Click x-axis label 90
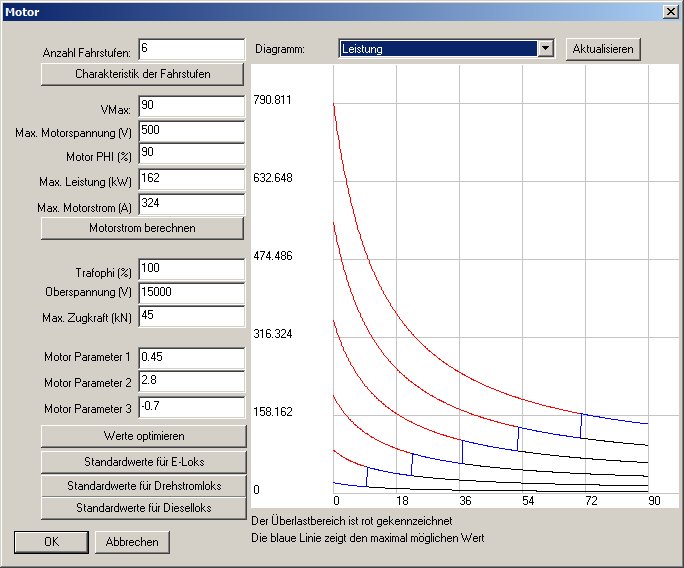684x568 pixels. pyautogui.click(x=654, y=501)
